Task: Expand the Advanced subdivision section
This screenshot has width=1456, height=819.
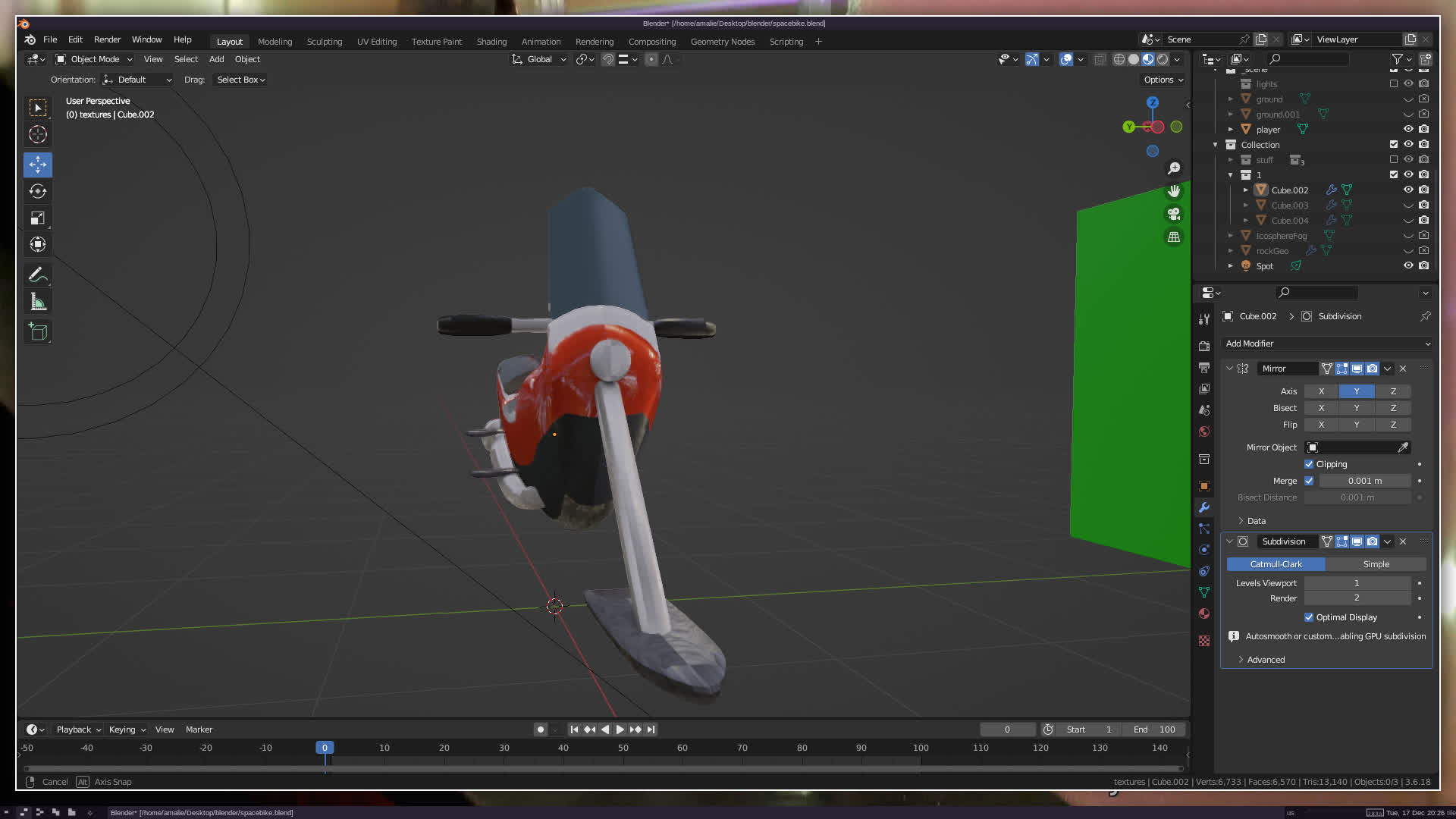Action: [1265, 660]
